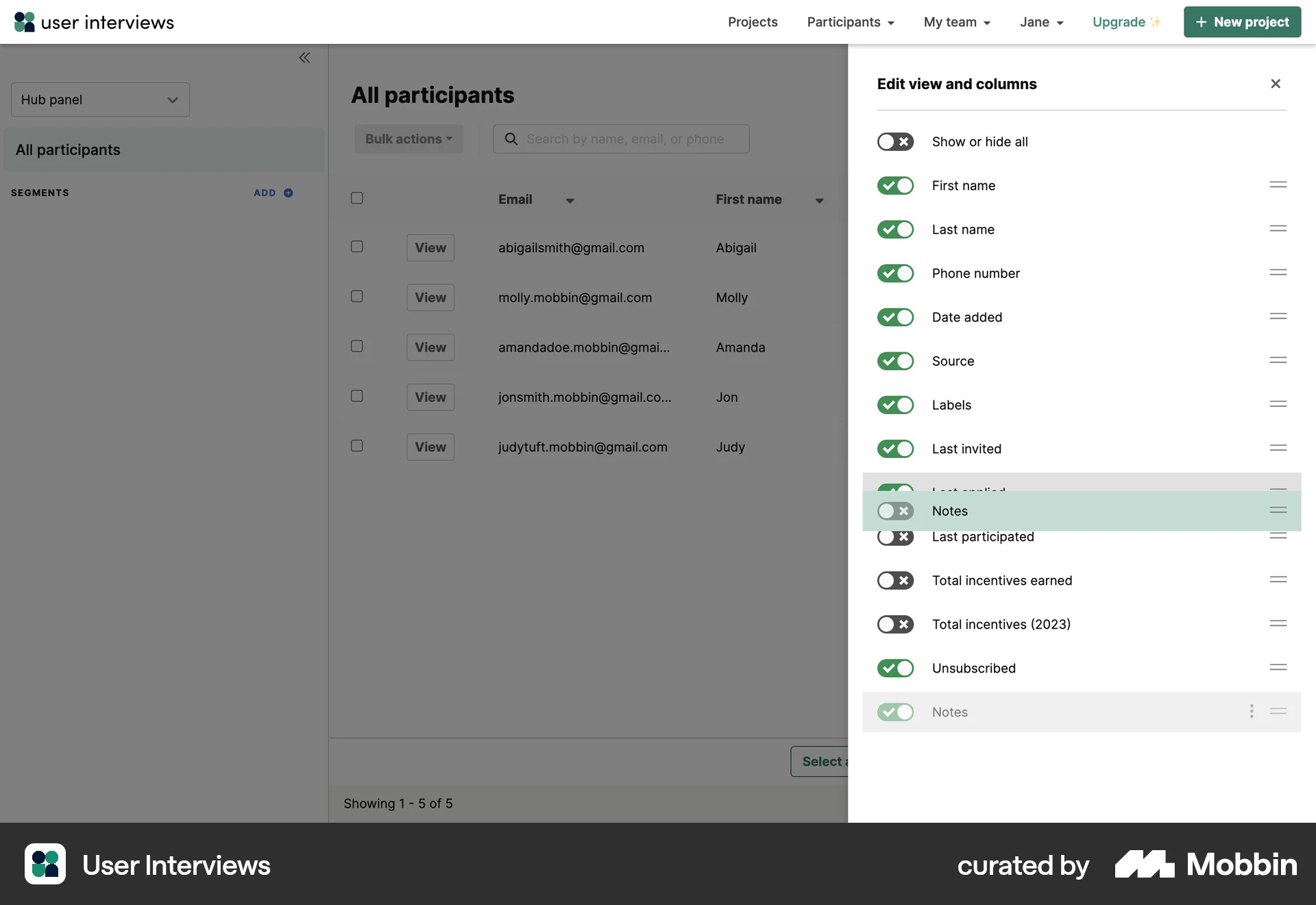This screenshot has height=905, width=1316.
Task: Enable the Total incentives earned toggle
Action: pos(895,580)
